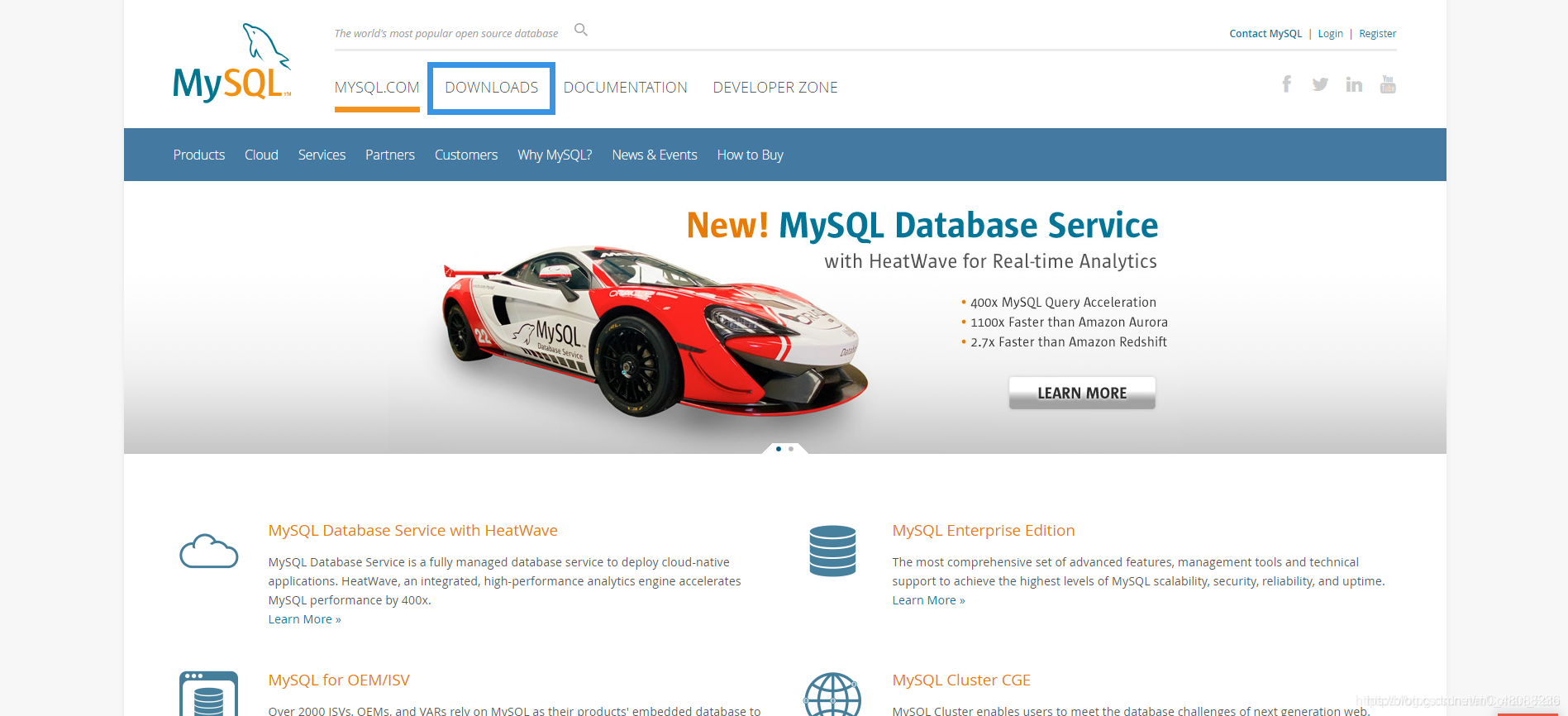Viewport: 1568px width, 716px height.
Task: Open the MySQL Cluster CGE heading
Action: pos(961,680)
